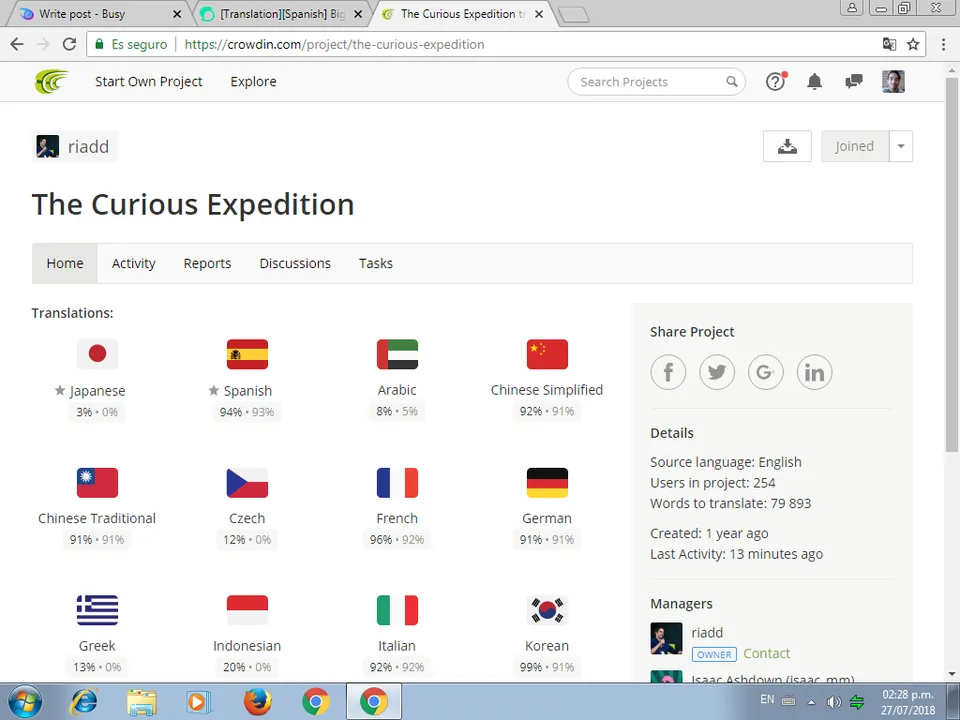This screenshot has height=720, width=960.
Task: Click the browser reload icon
Action: coord(69,44)
